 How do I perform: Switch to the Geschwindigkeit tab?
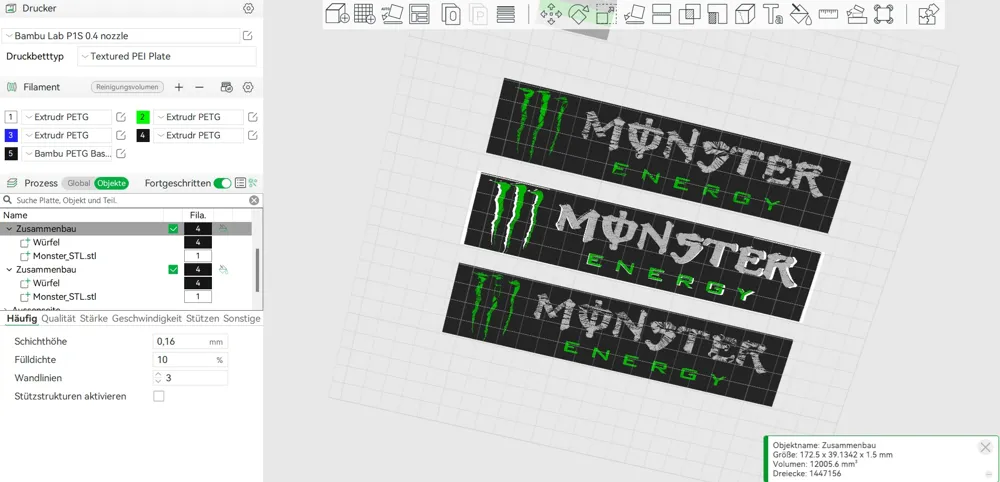tap(147, 318)
